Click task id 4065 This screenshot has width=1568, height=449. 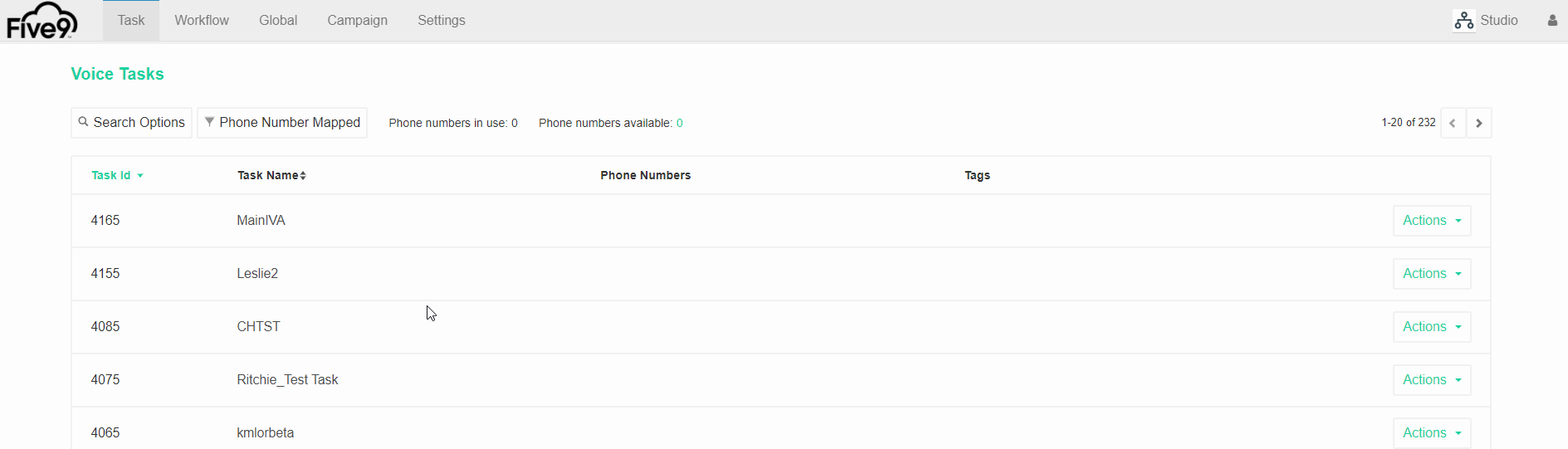[105, 433]
